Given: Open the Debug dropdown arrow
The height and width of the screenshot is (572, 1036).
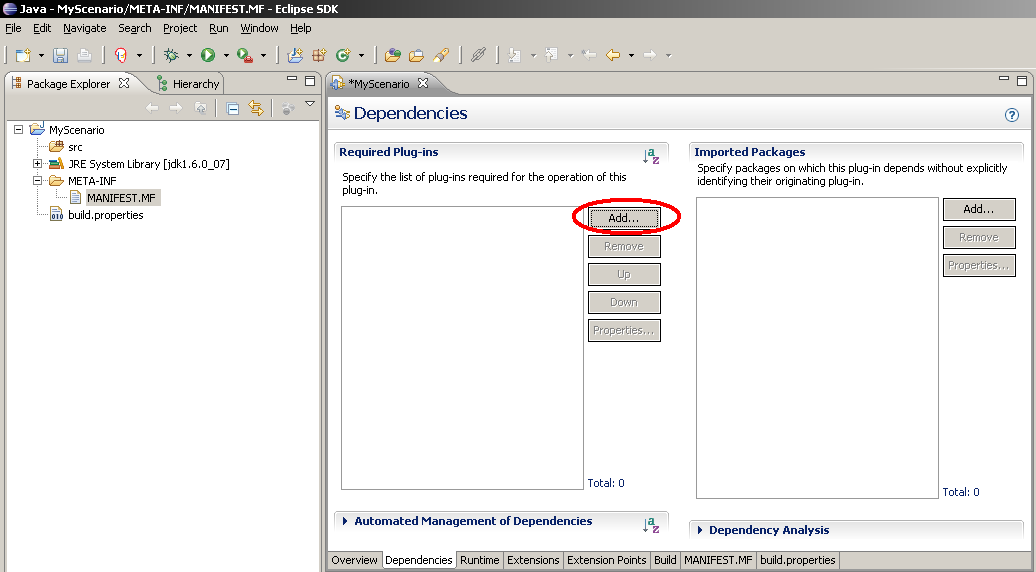Looking at the screenshot, I should tap(189, 55).
